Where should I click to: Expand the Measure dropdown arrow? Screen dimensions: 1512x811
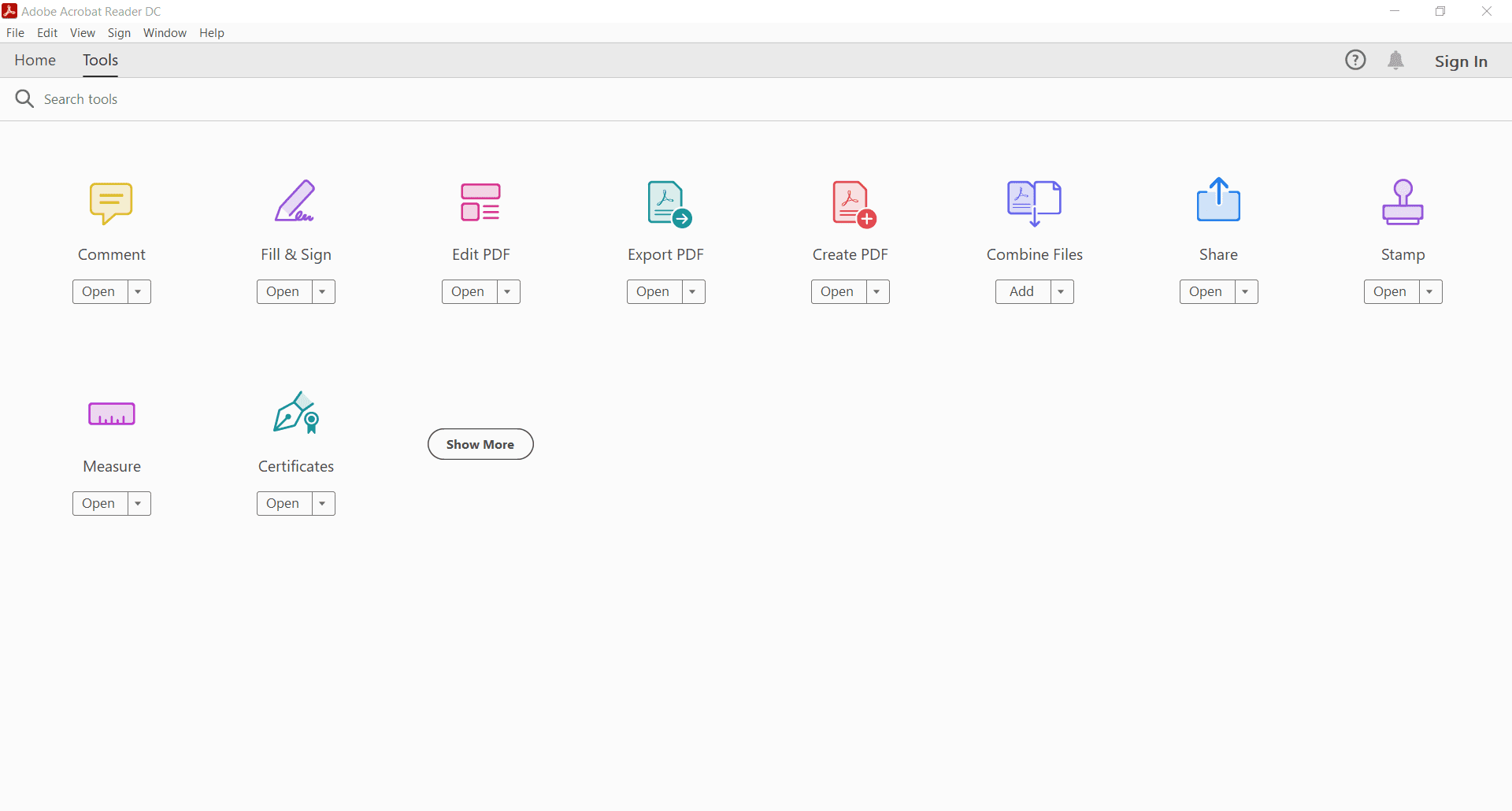pyautogui.click(x=139, y=504)
